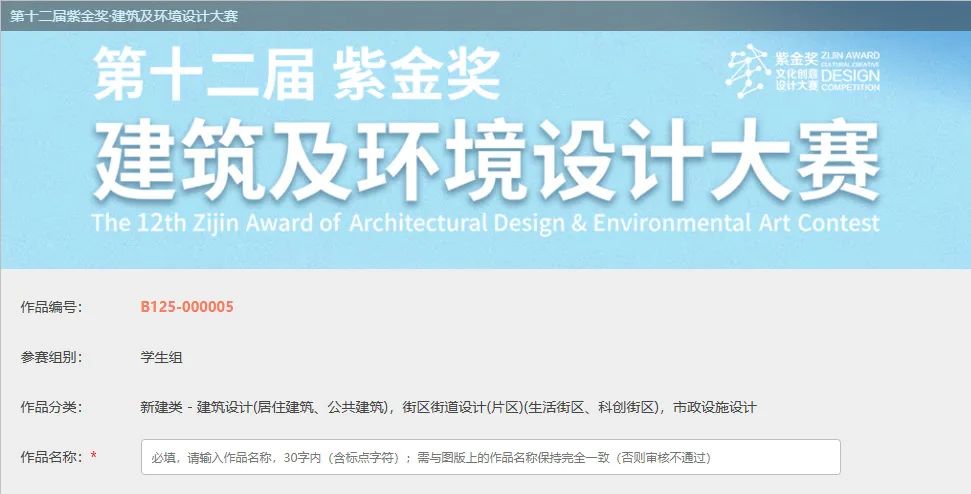The image size is (971, 494).
Task: Click the 作品名称 field label
Action: pos(51,457)
